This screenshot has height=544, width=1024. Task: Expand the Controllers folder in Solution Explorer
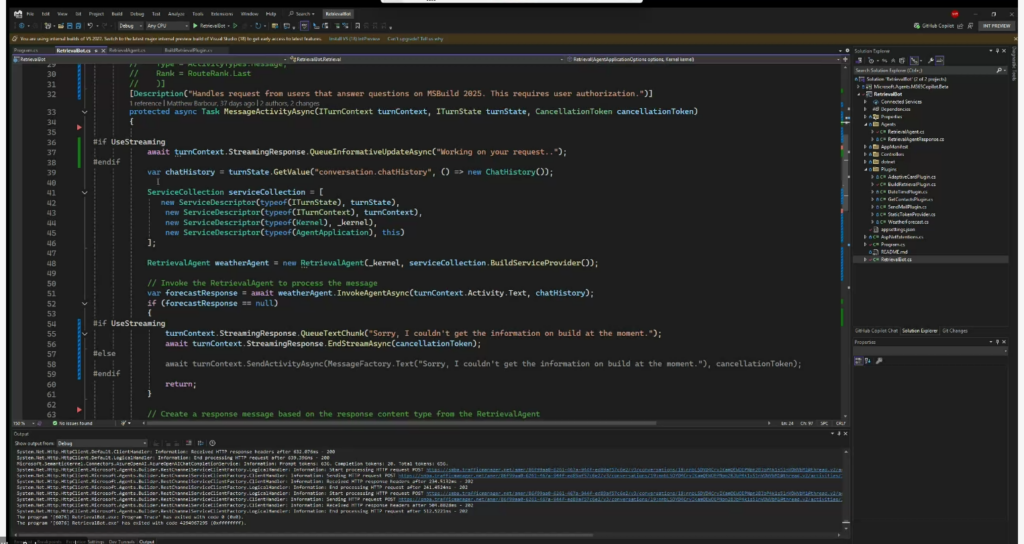point(867,154)
